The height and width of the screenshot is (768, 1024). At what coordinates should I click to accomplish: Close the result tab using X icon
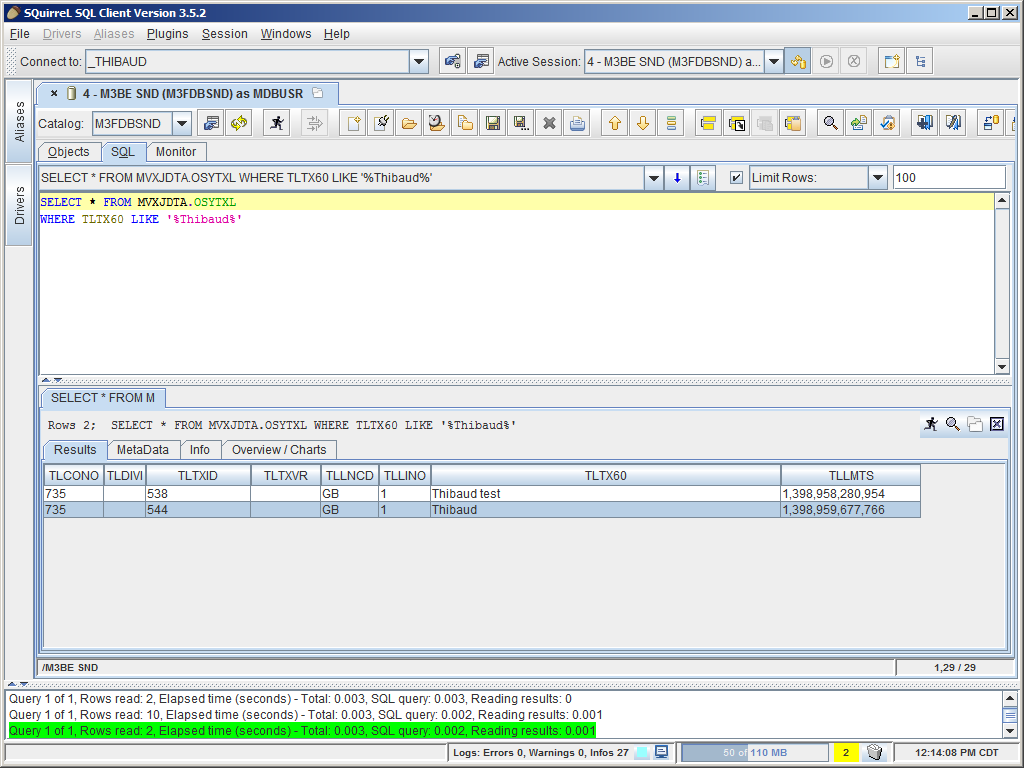pyautogui.click(x=997, y=424)
